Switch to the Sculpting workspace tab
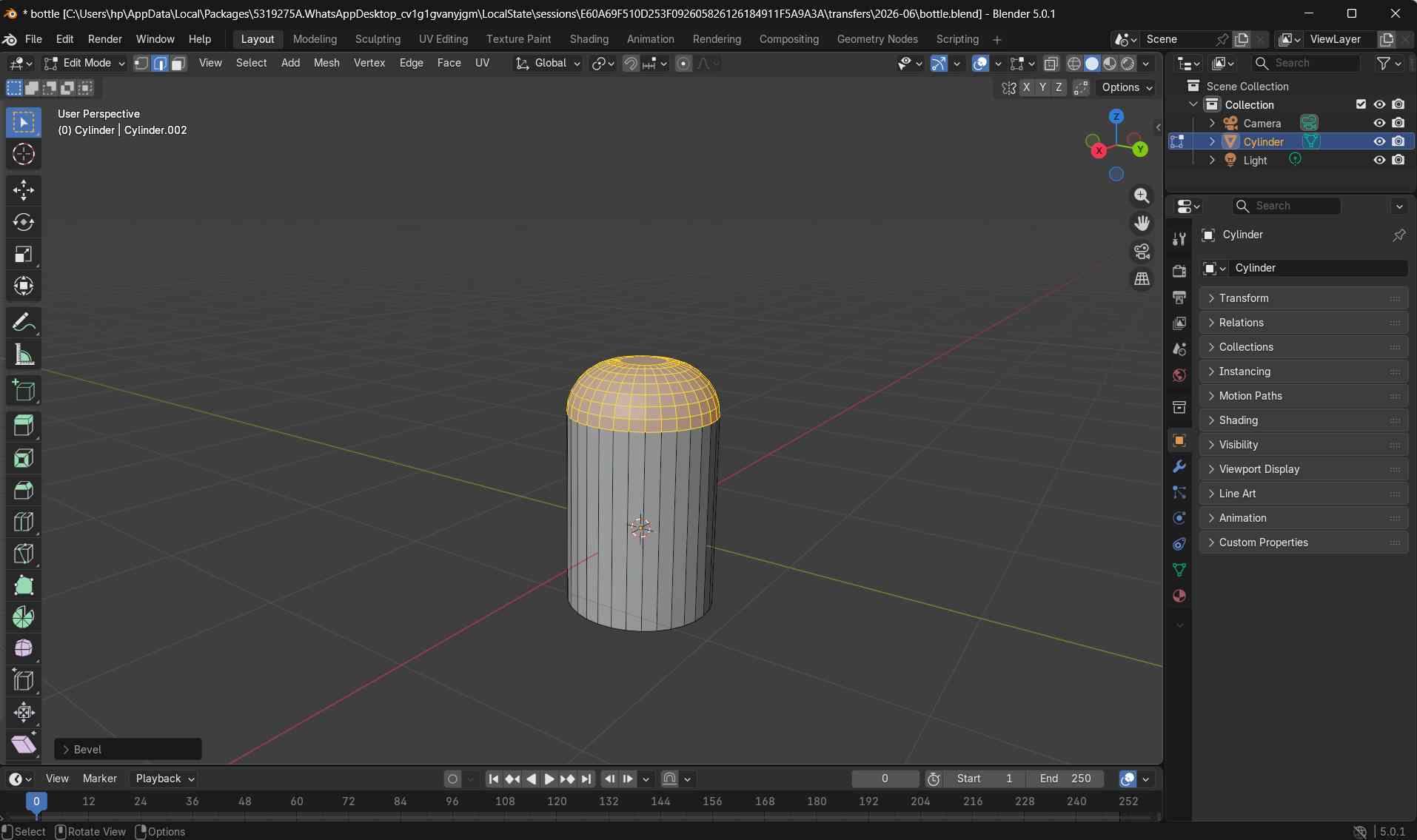This screenshot has height=840, width=1417. (x=378, y=39)
